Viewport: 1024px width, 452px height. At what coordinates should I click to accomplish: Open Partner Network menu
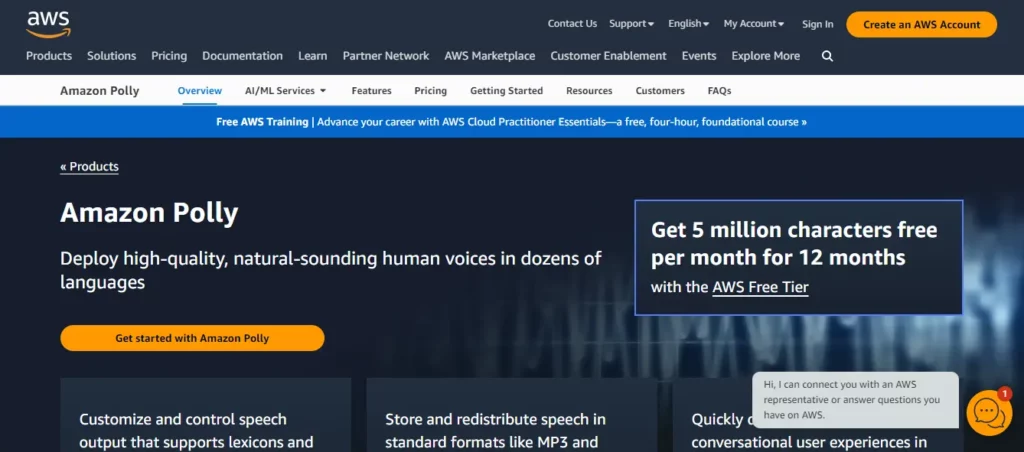(x=386, y=56)
